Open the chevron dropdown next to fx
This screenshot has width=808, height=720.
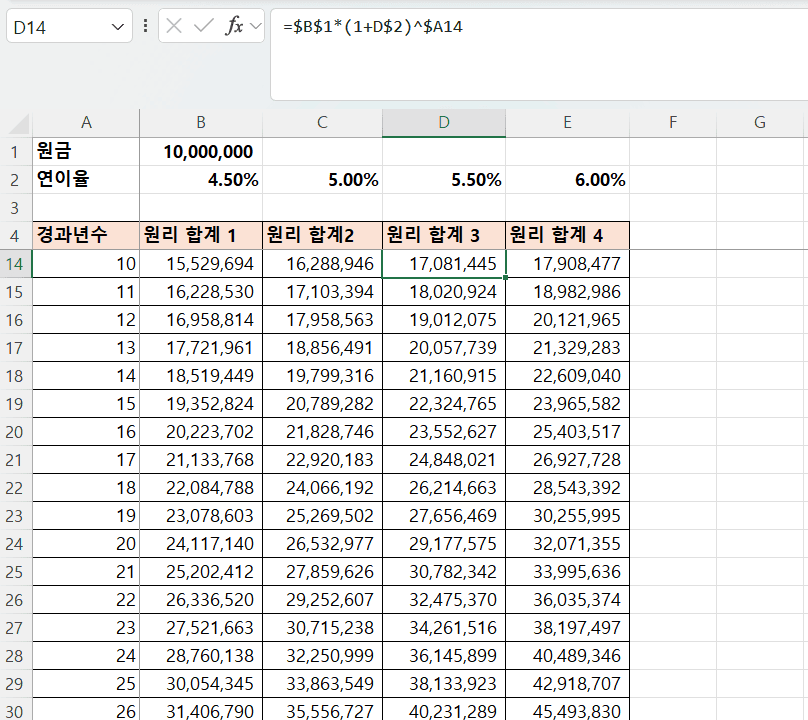pyautogui.click(x=255, y=26)
